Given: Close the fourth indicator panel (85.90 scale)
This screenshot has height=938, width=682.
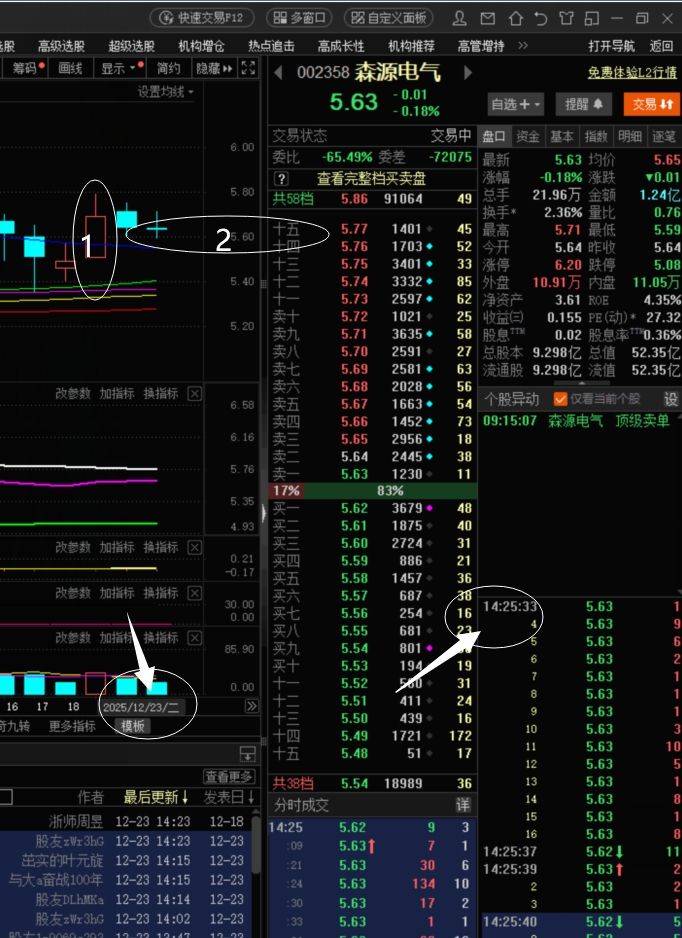Looking at the screenshot, I should tap(194, 638).
